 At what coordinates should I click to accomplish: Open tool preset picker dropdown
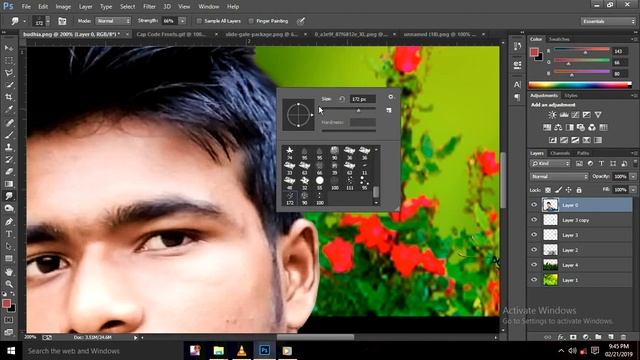pos(18,21)
